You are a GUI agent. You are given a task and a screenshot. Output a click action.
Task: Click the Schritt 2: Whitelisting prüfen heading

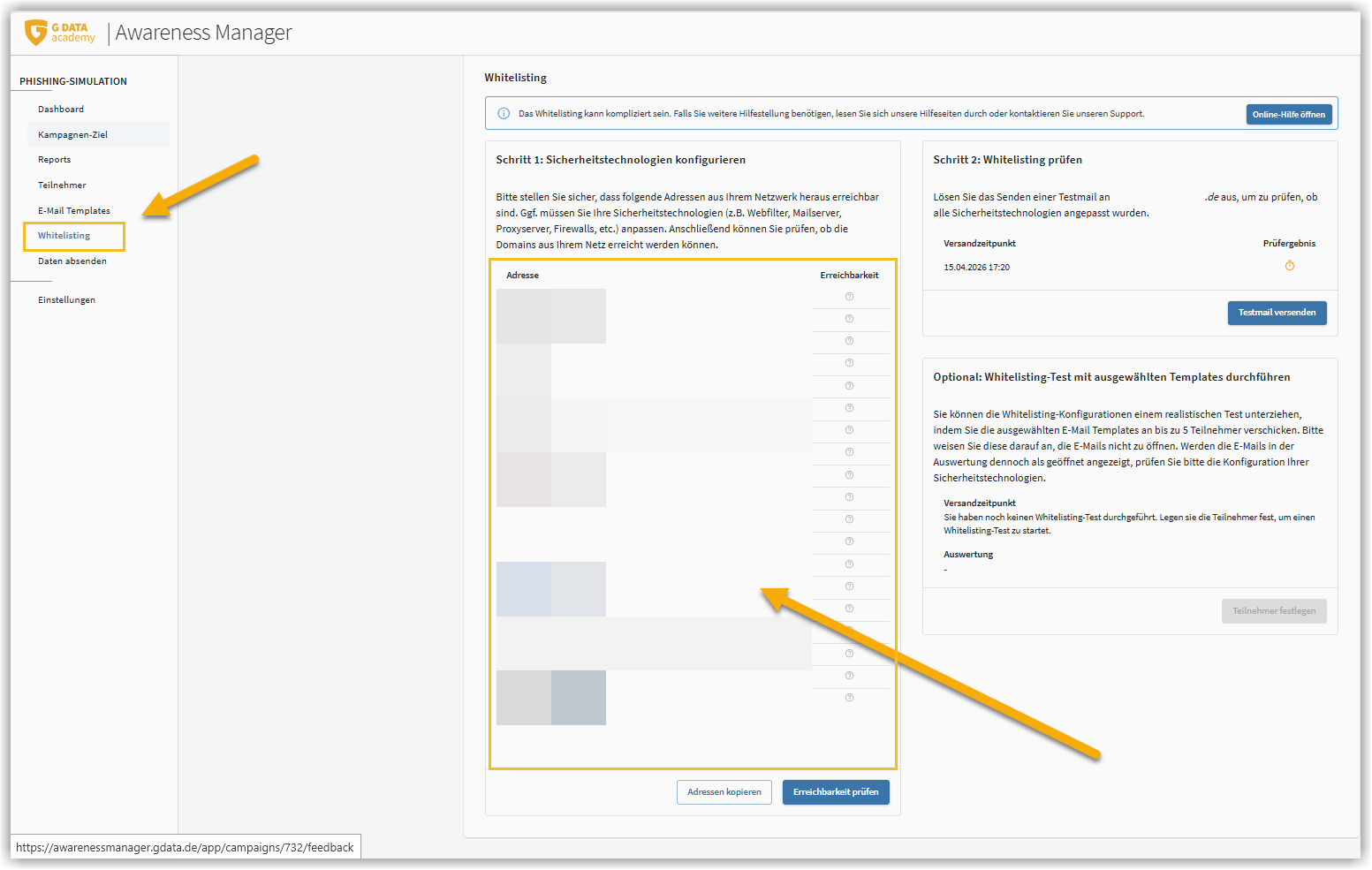point(1007,160)
